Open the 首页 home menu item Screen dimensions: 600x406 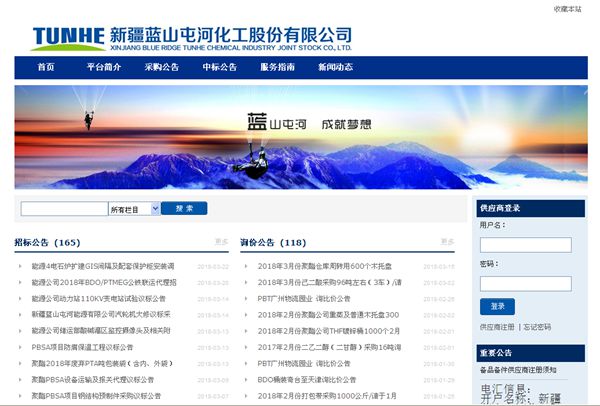(x=46, y=68)
